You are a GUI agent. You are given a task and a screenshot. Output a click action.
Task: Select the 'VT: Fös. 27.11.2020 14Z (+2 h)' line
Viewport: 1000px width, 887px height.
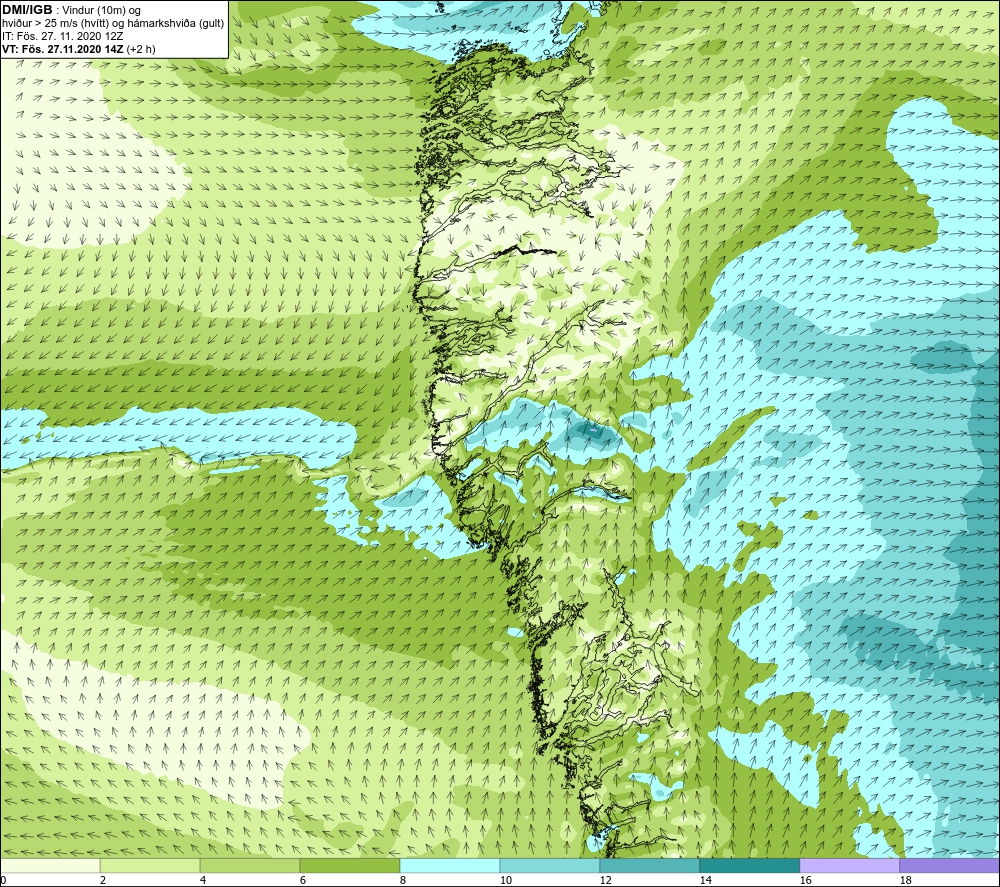78,48
